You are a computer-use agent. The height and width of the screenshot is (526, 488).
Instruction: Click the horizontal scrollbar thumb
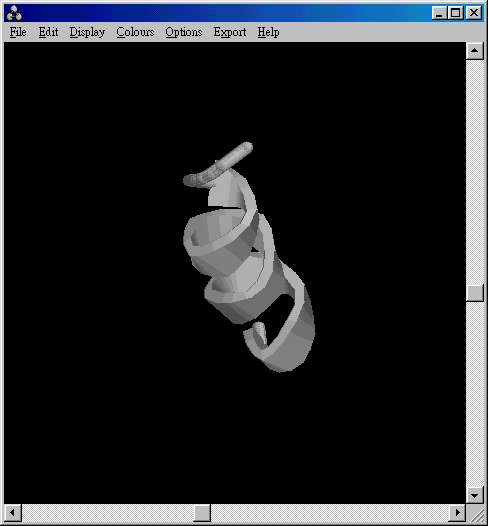click(x=202, y=512)
